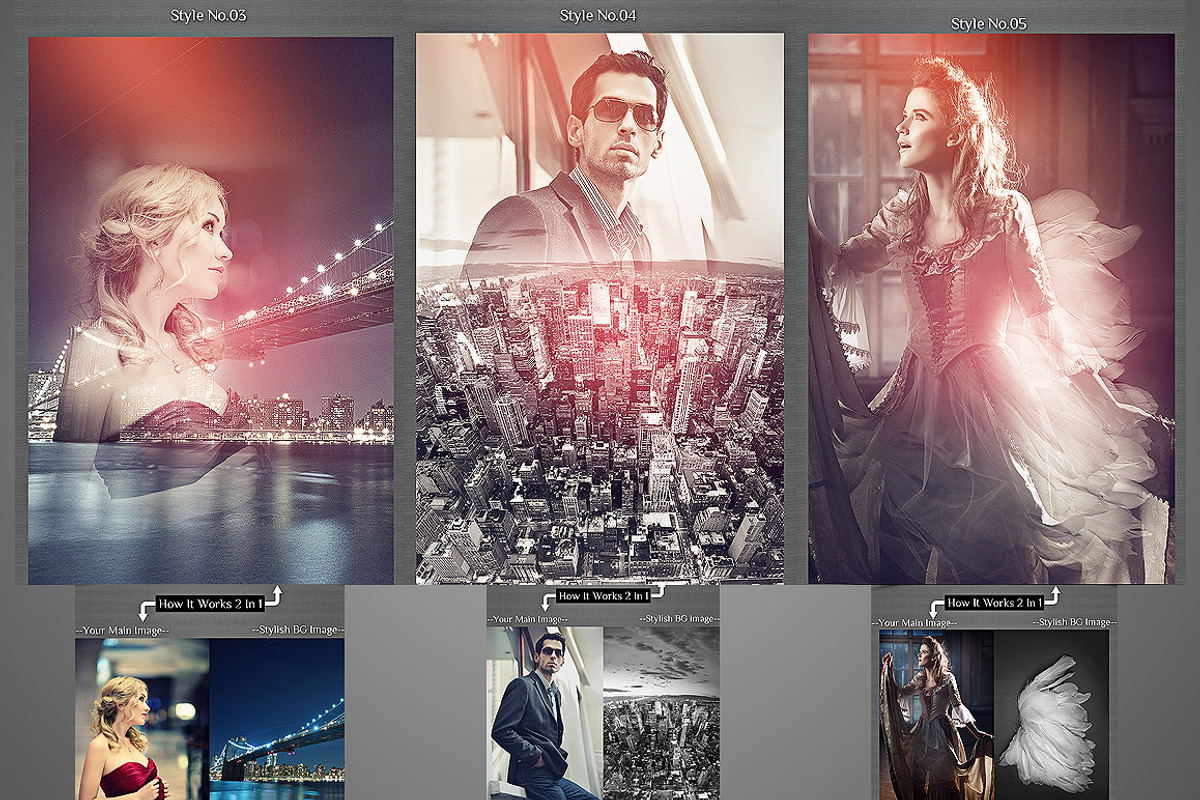Screen dimensions: 1200x800
Task: Select the night bridge background photo
Action: pyautogui.click(x=278, y=719)
